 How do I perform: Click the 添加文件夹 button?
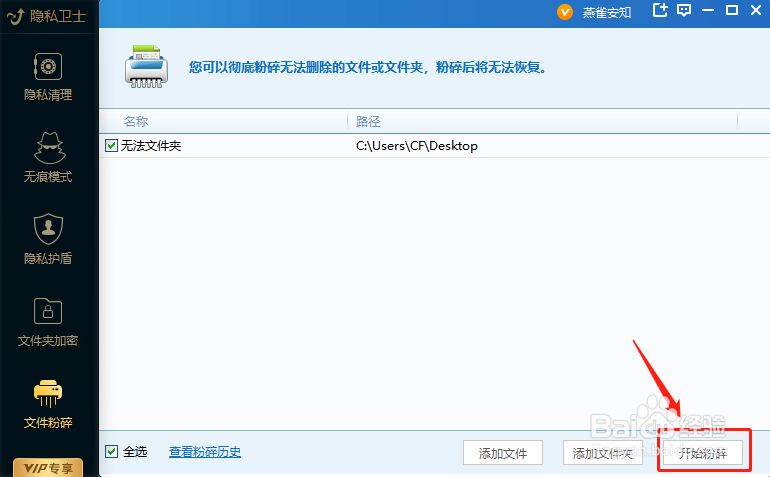click(x=603, y=452)
